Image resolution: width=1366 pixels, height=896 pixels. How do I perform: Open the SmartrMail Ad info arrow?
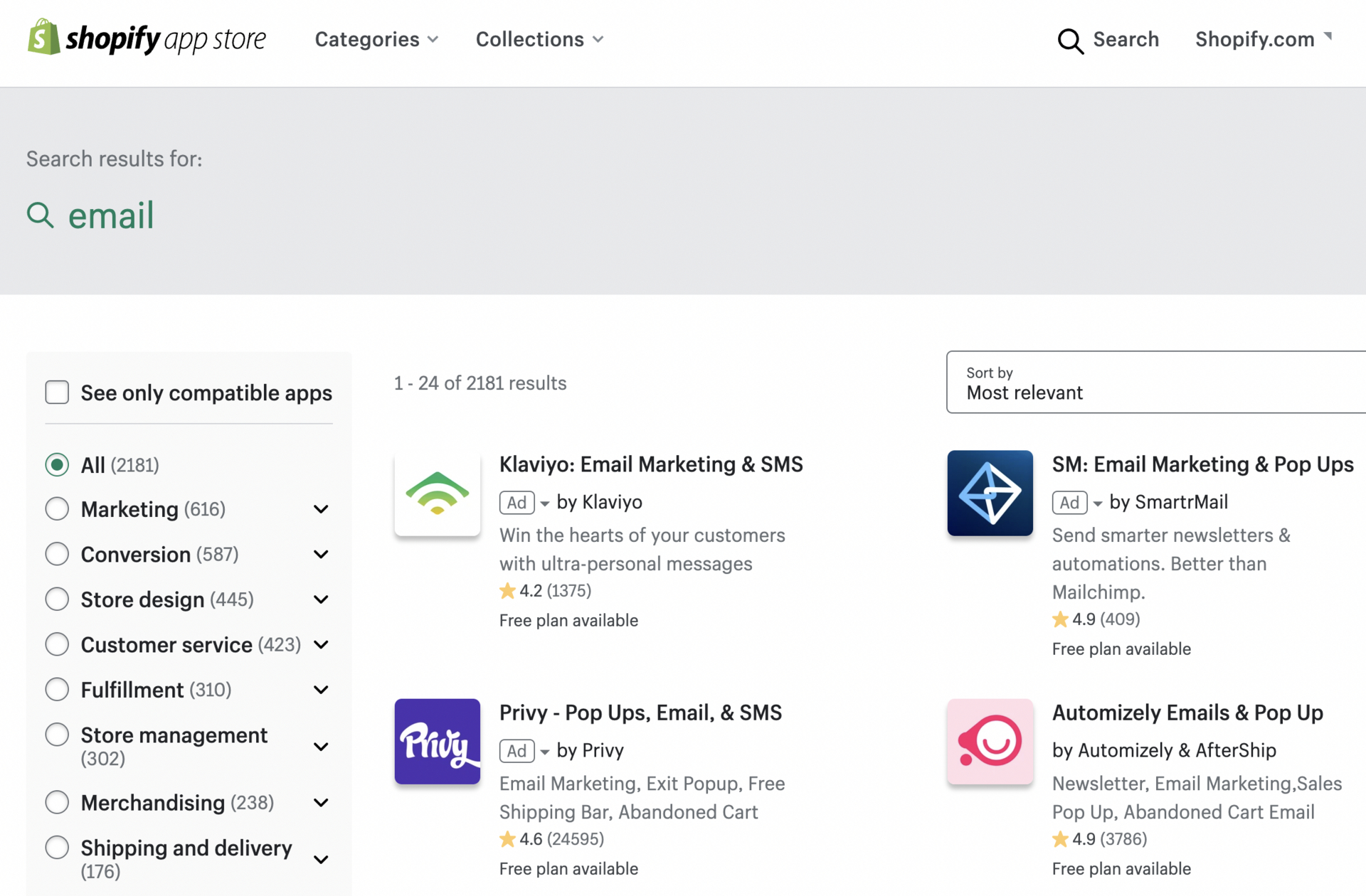point(1098,503)
